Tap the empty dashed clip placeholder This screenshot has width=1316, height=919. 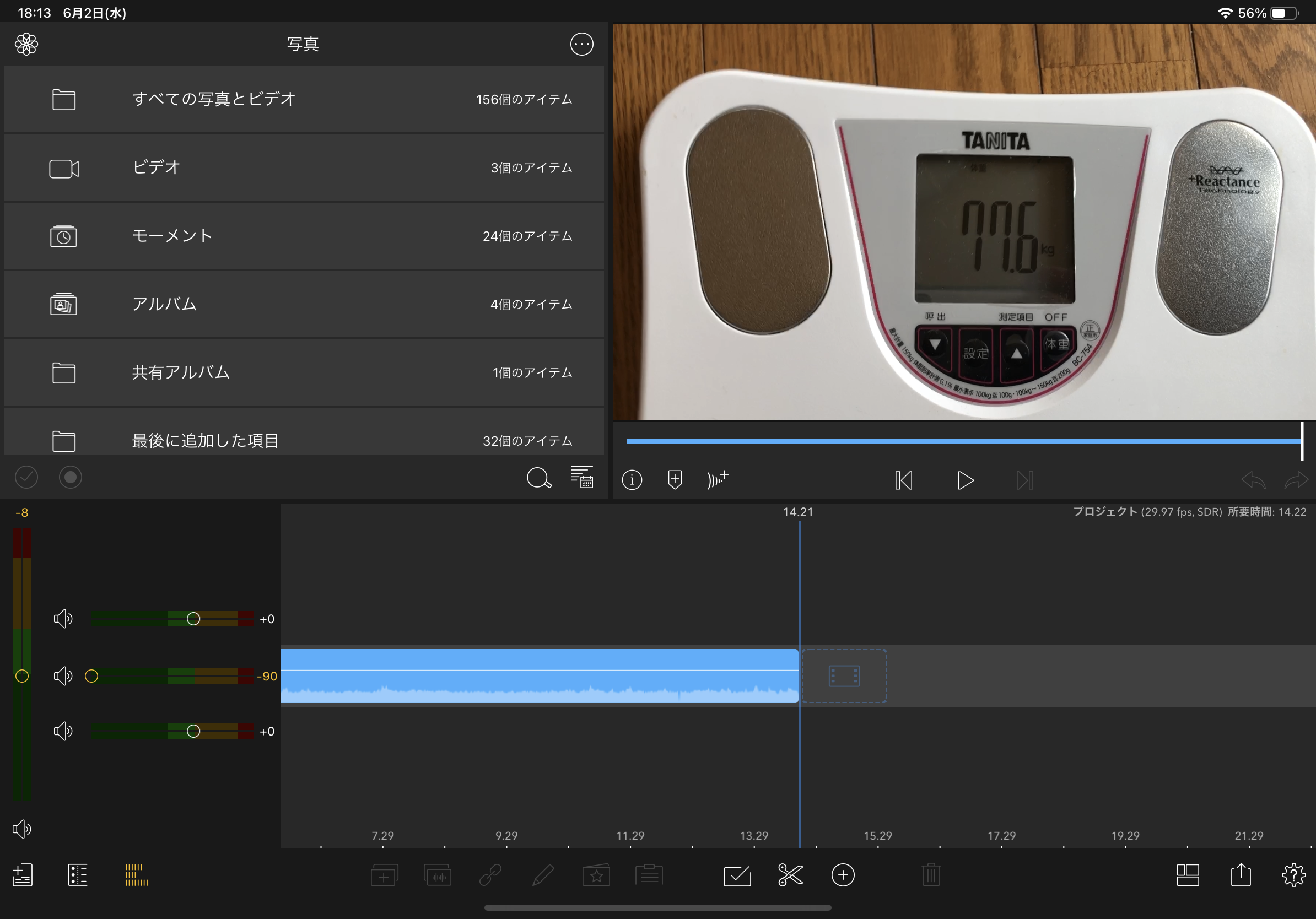[844, 676]
